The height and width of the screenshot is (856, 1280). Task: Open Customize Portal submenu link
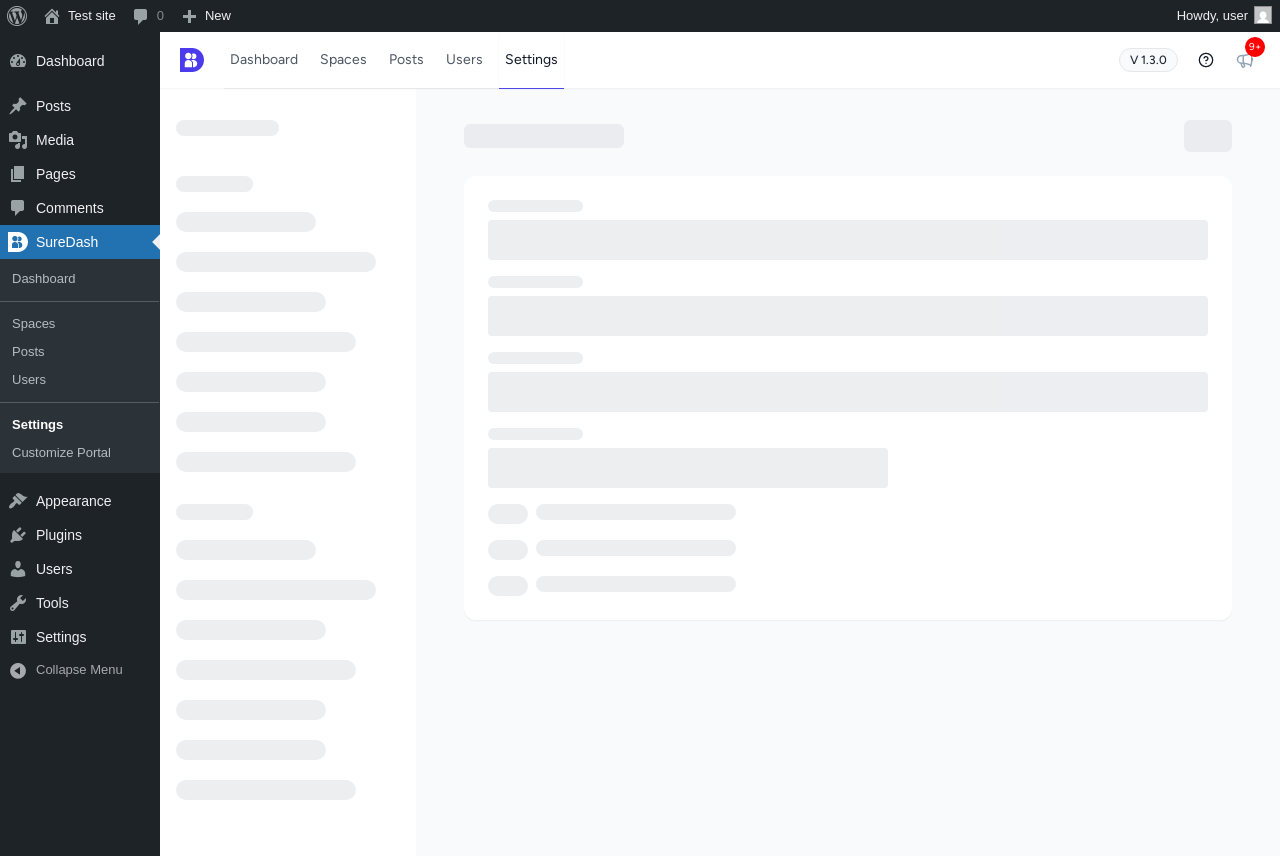[61, 453]
